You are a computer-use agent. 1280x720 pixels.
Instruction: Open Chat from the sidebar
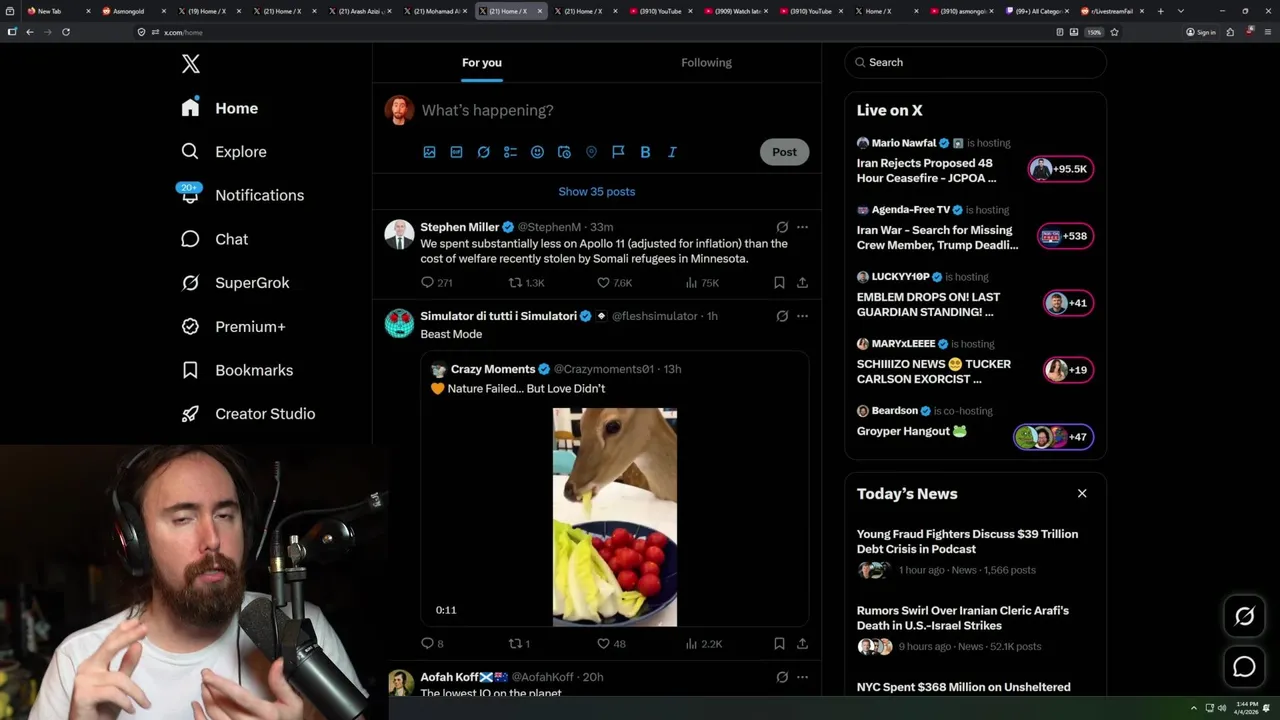point(215,239)
